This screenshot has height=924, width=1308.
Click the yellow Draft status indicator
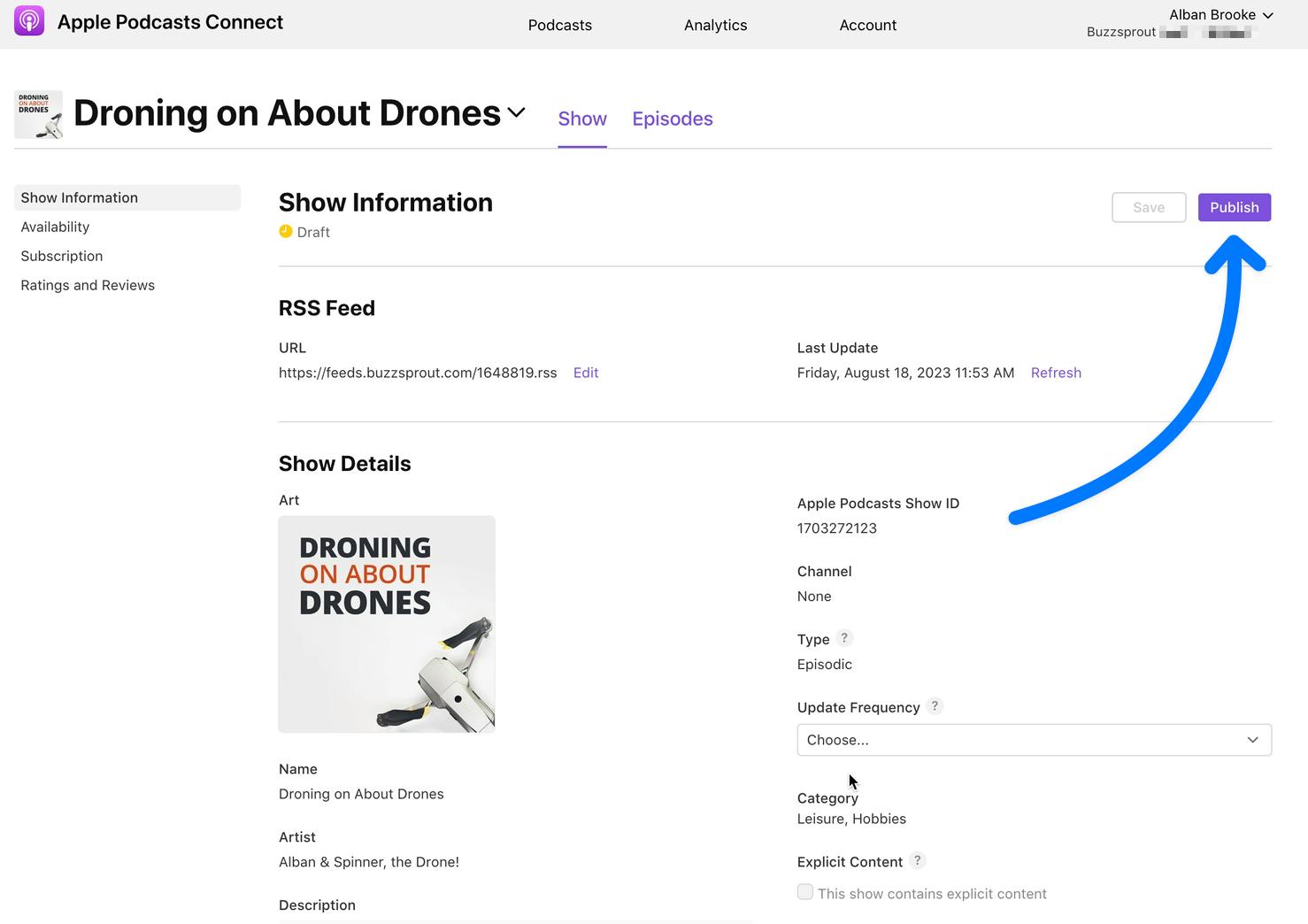coord(286,231)
